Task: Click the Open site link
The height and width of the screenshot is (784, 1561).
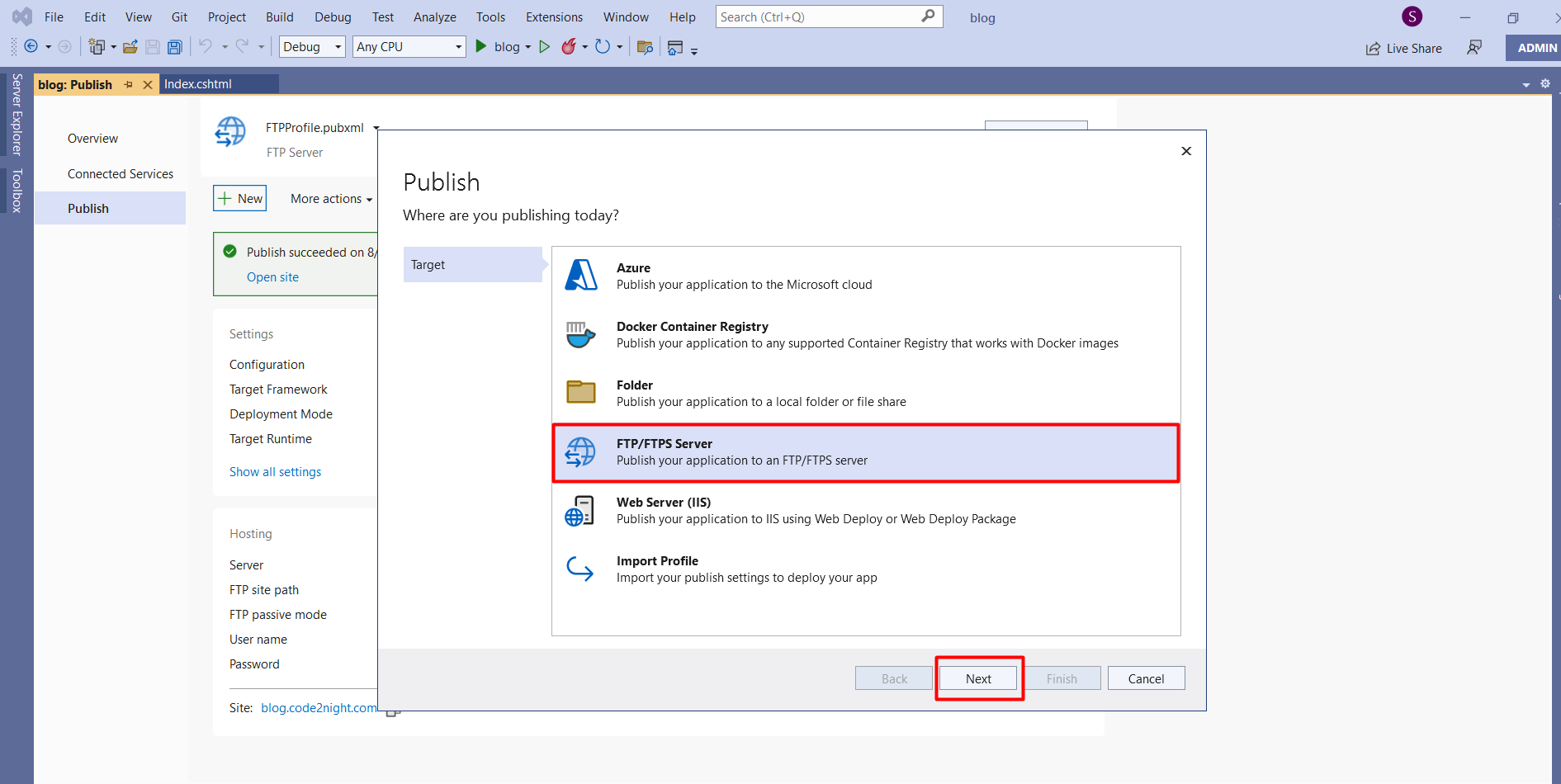Action: coord(272,277)
